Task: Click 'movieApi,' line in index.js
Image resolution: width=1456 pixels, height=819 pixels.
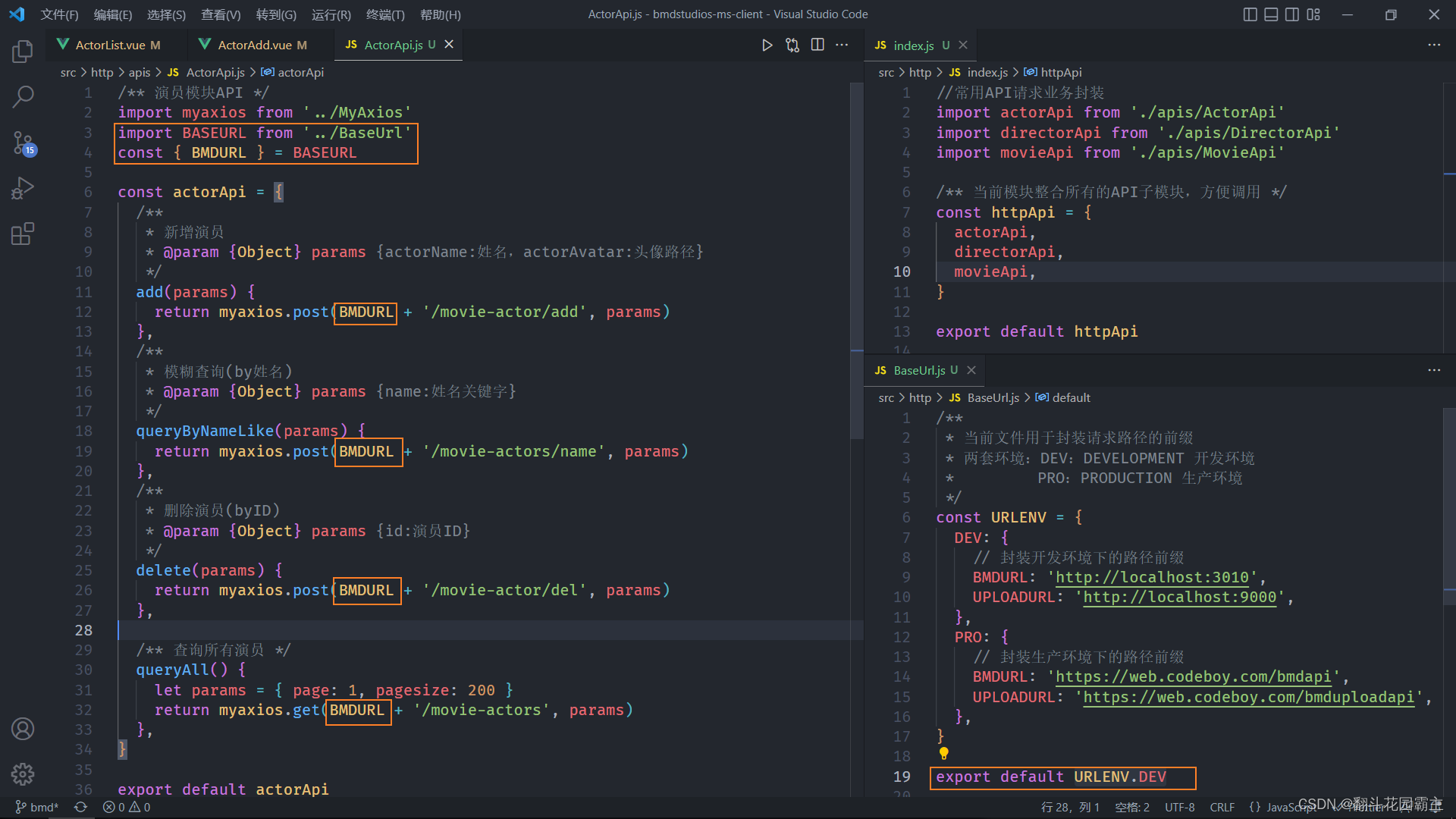Action: pos(994,271)
